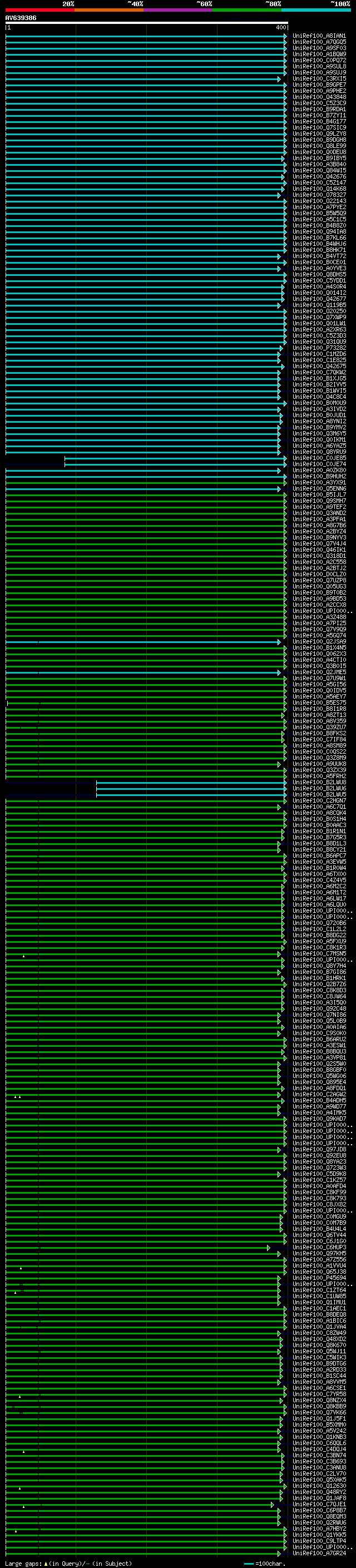Select hit label UniRef100_Q7NI86
The image size is (356, 1568).
pos(319,1015)
